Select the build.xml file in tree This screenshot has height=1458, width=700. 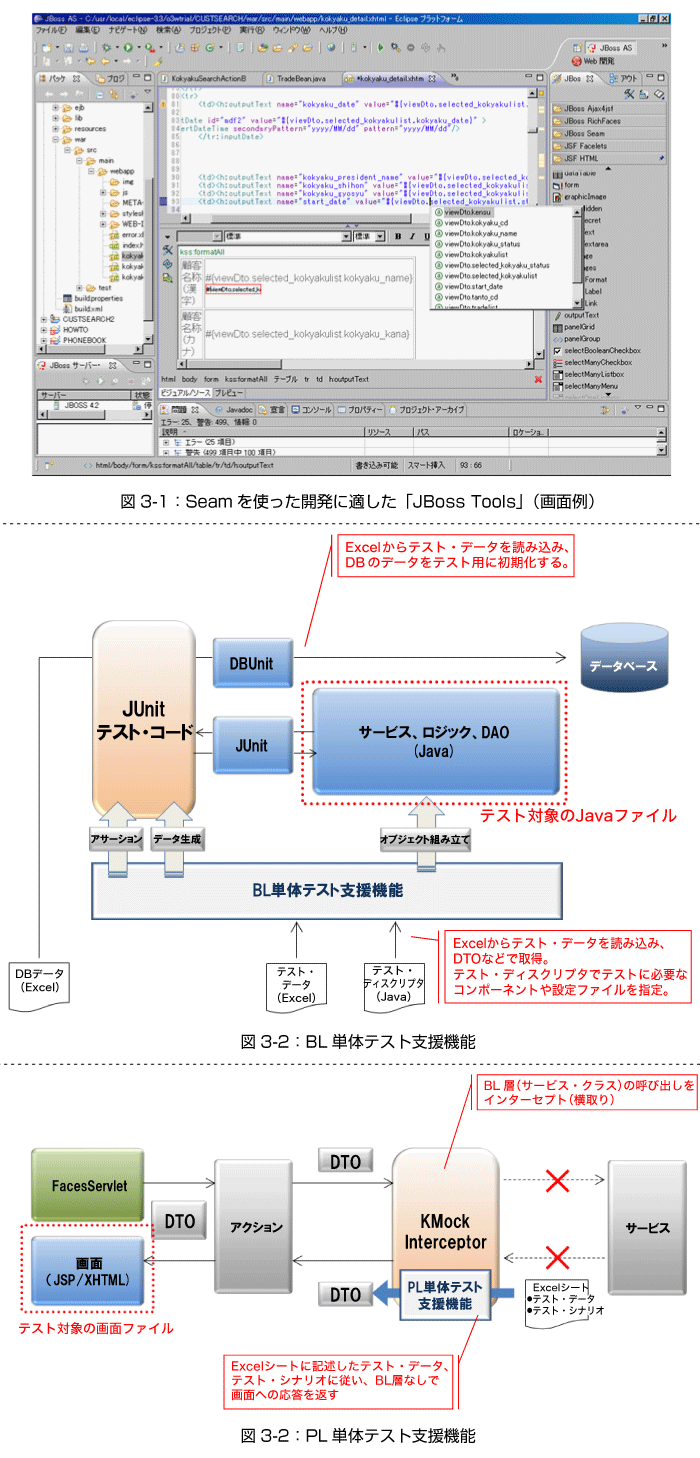(x=84, y=309)
